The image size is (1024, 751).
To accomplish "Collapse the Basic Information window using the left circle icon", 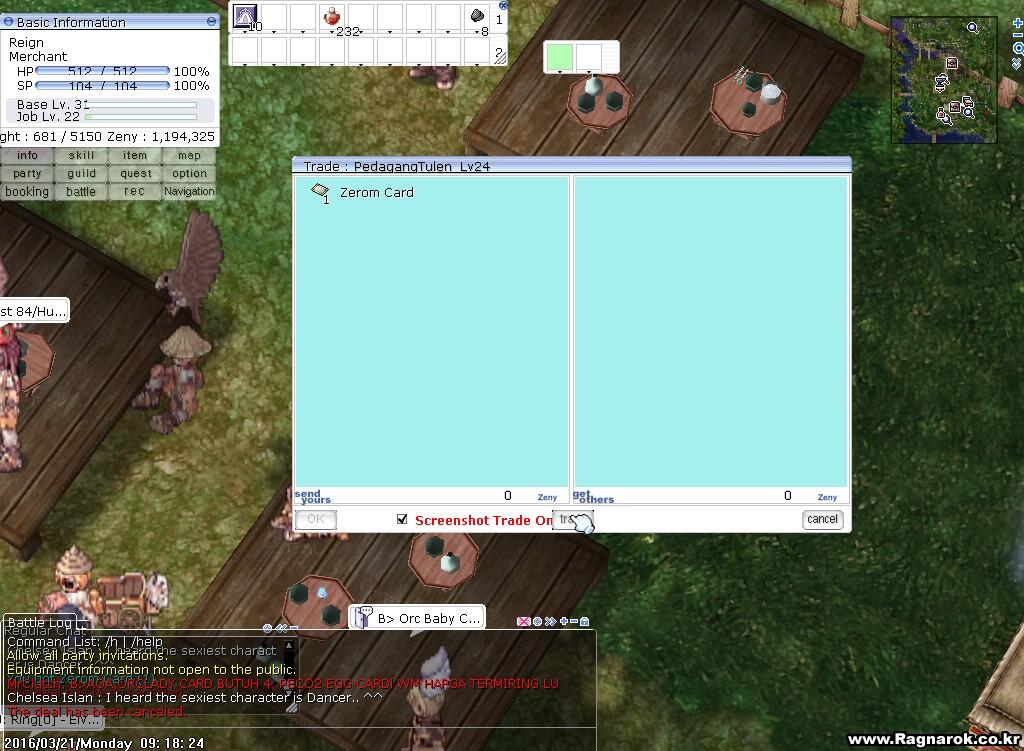I will pos(8,22).
